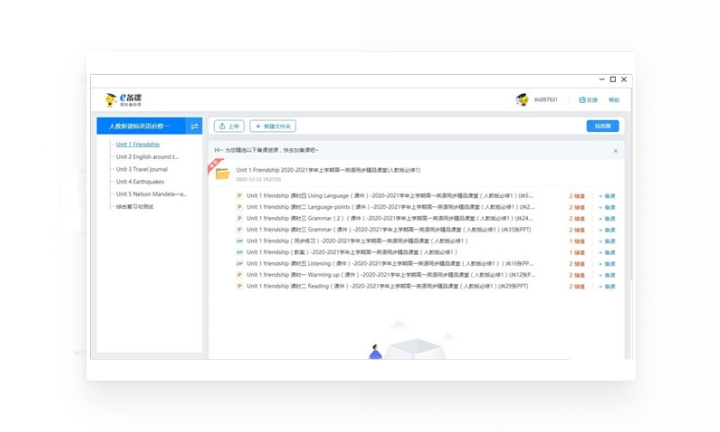Select Unit 5 Nelson Mandela in tree
Image resolution: width=720 pixels, height=432 pixels.
(151, 194)
